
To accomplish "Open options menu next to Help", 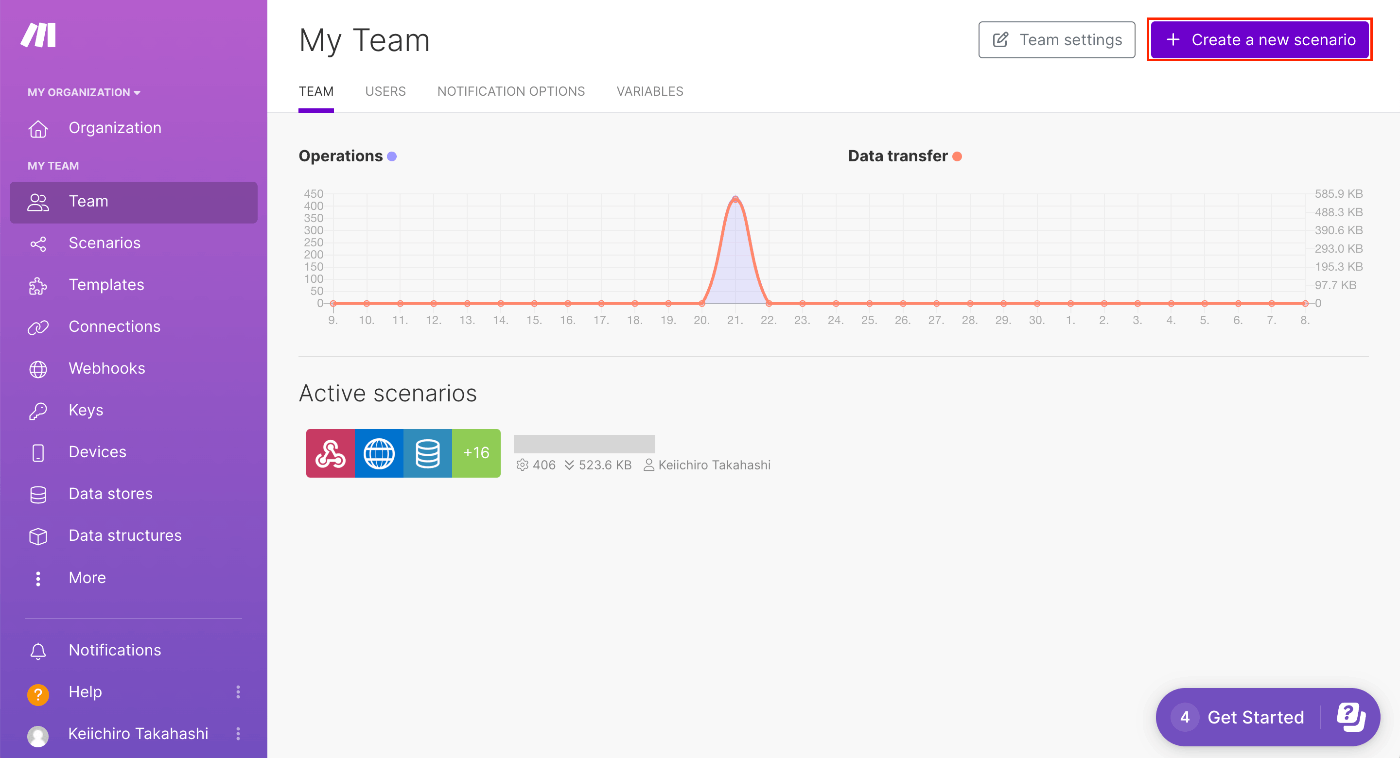I will coord(238,692).
